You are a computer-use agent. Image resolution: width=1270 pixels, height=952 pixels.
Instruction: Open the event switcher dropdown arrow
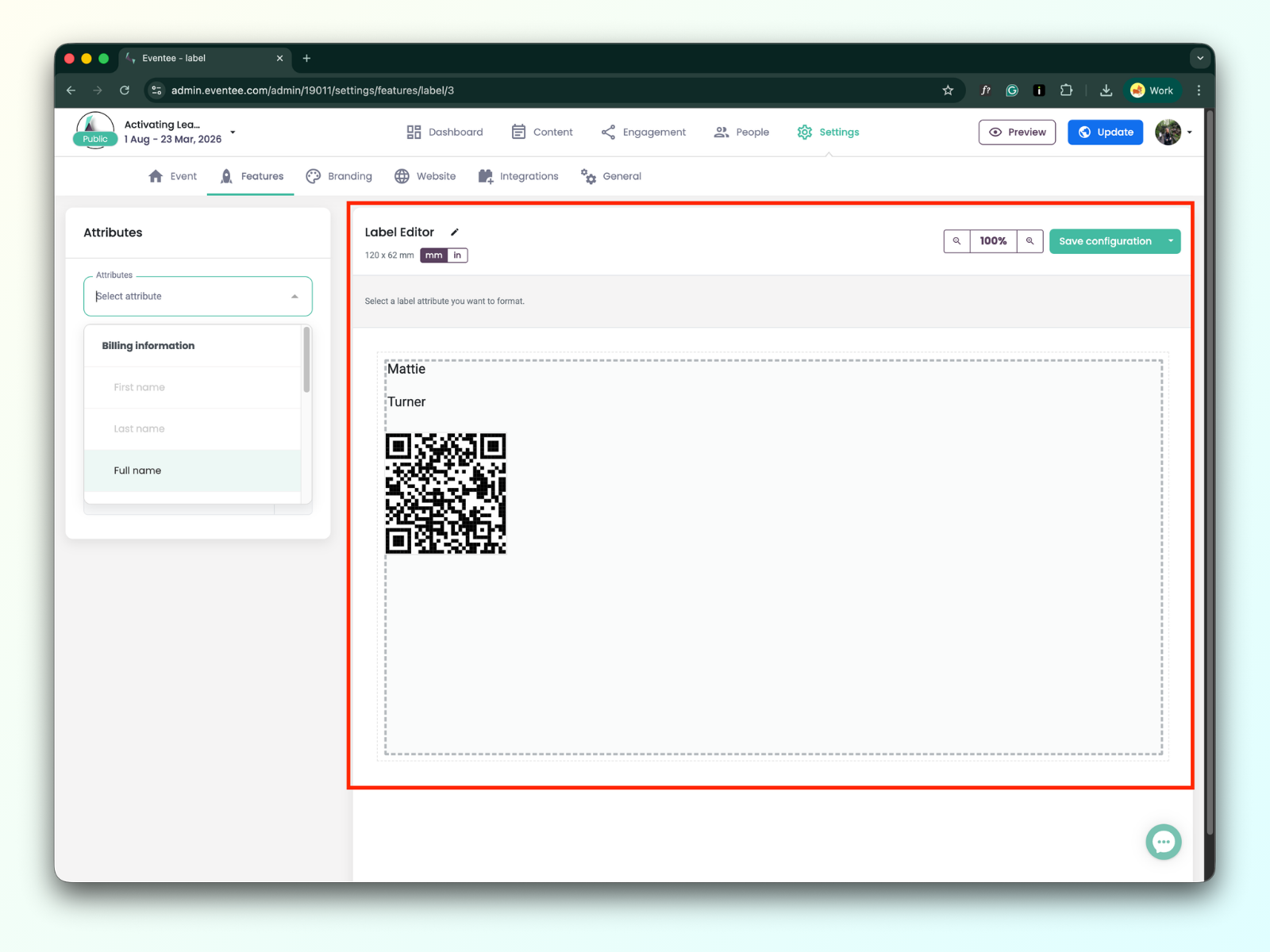(x=233, y=132)
